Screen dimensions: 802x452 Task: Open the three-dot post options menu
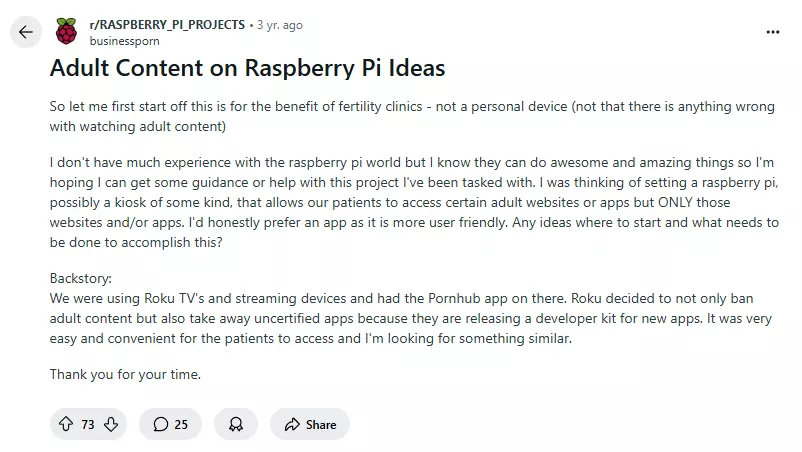point(773,32)
